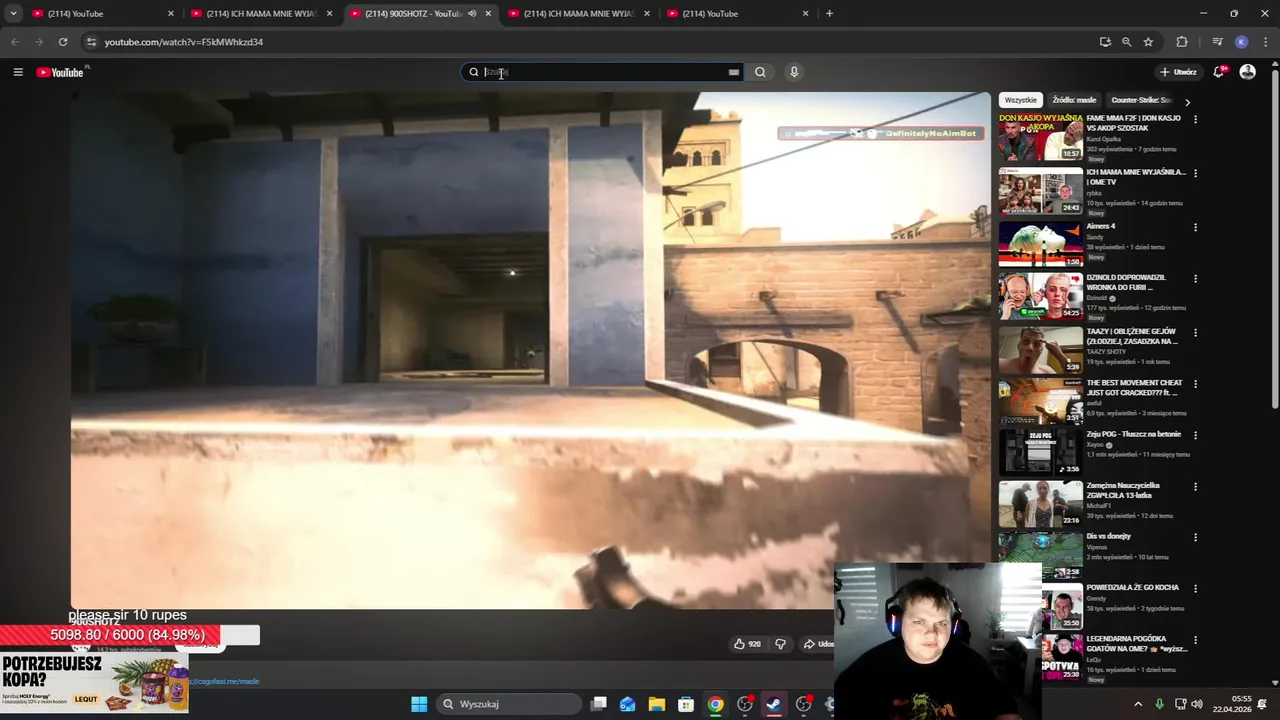Open the YouTube account avatar menu
The image size is (1280, 720).
click(x=1247, y=72)
